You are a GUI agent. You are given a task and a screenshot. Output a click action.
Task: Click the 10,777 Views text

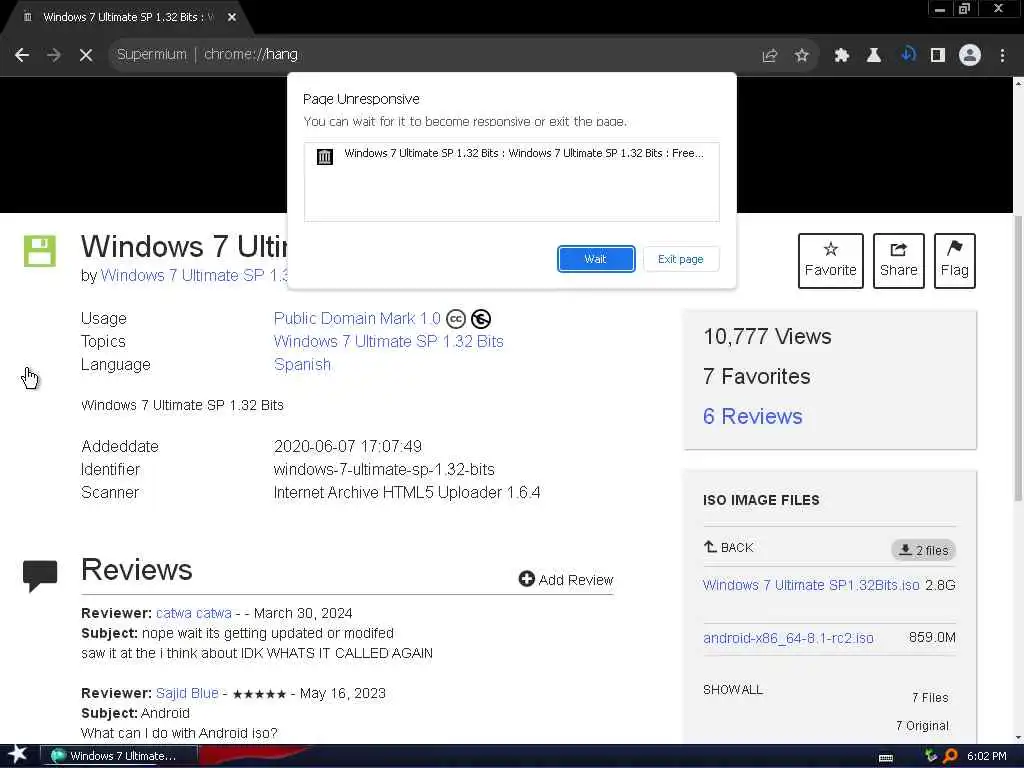click(x=767, y=336)
